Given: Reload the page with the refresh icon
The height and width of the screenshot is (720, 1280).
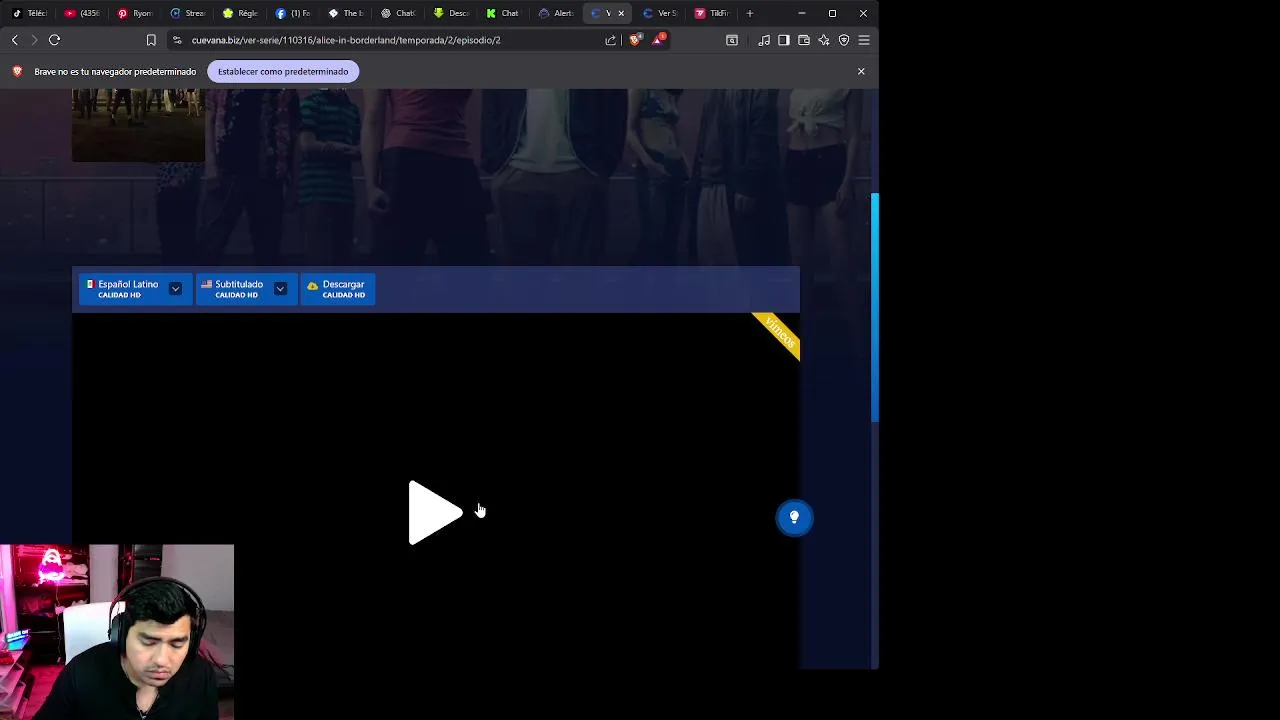Looking at the screenshot, I should (55, 40).
